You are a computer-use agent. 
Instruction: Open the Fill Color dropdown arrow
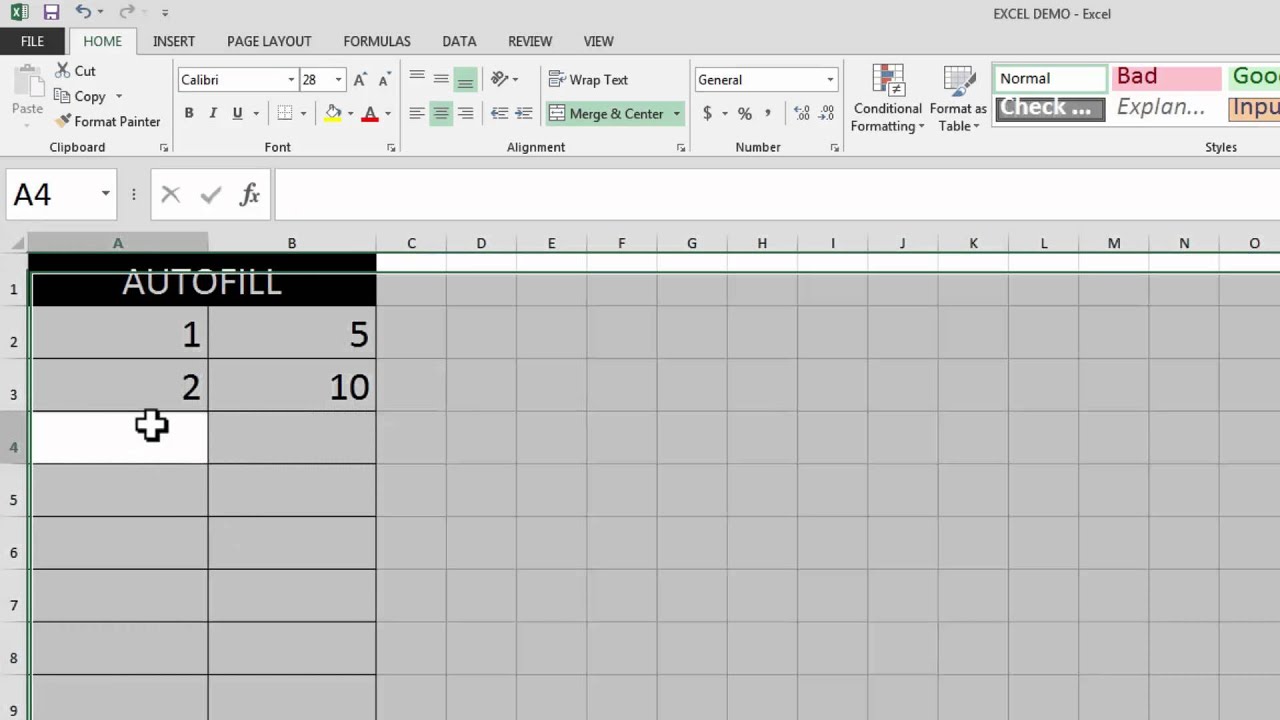350,113
